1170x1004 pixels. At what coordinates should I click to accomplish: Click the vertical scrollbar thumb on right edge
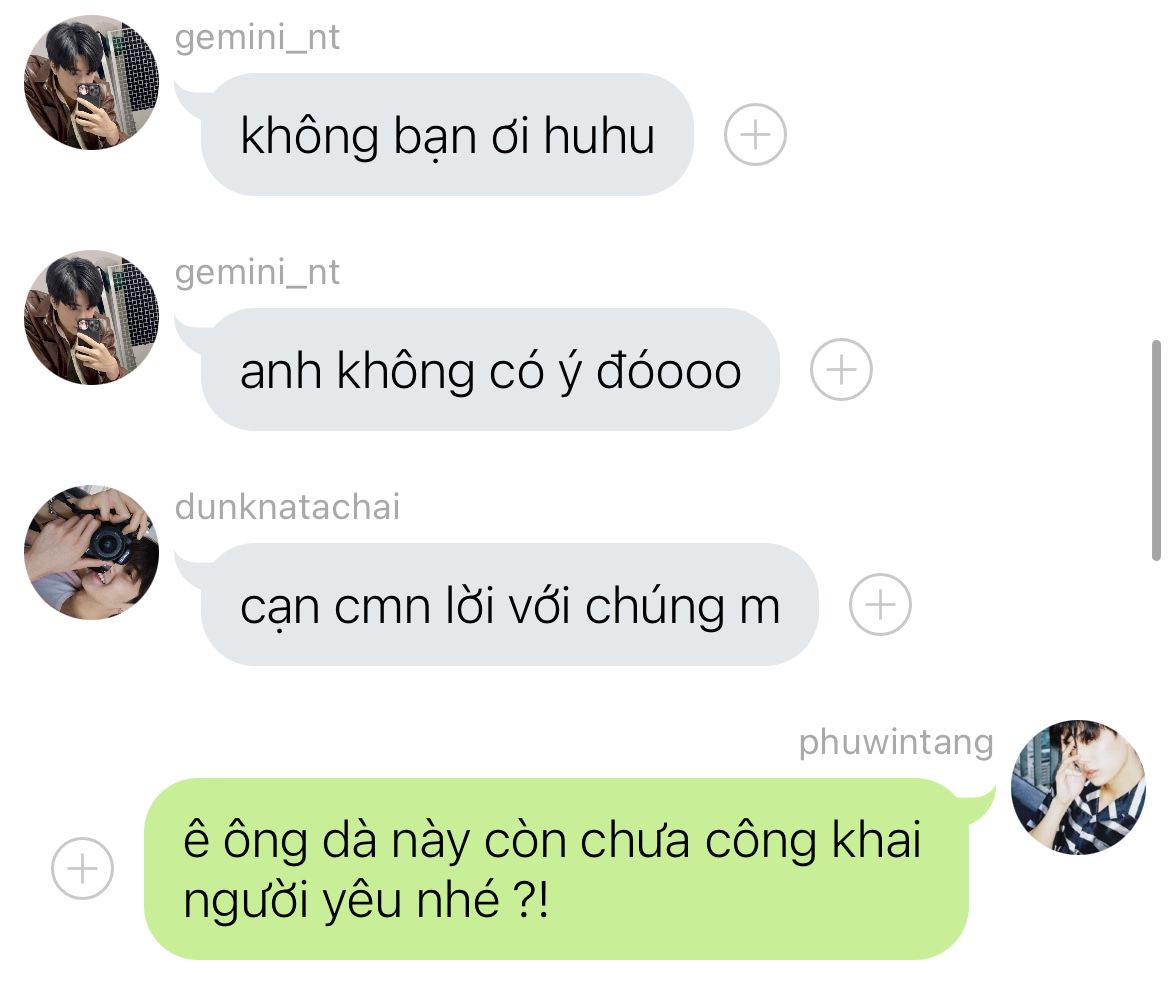(1157, 450)
